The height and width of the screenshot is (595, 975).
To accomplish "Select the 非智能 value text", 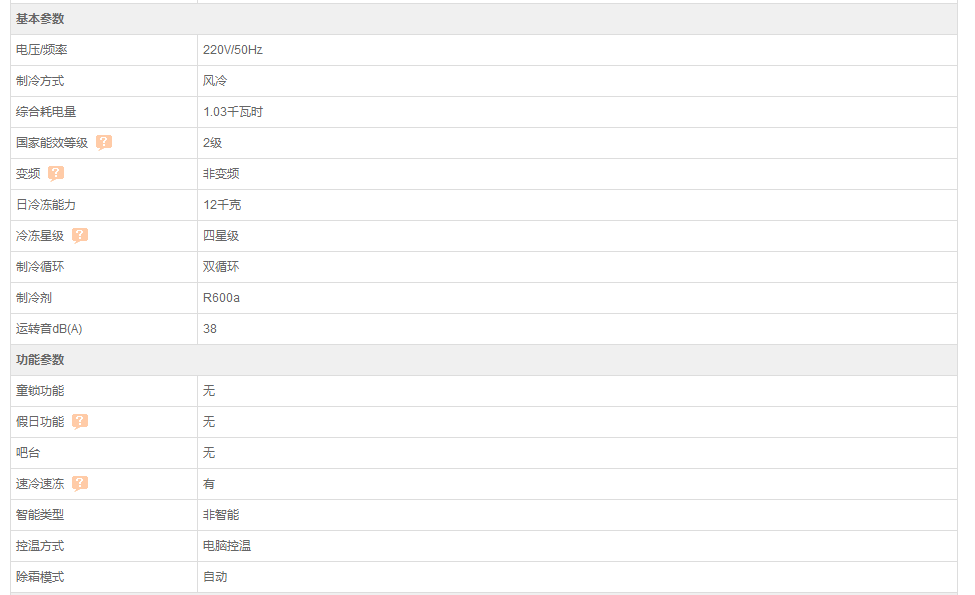I will point(221,515).
